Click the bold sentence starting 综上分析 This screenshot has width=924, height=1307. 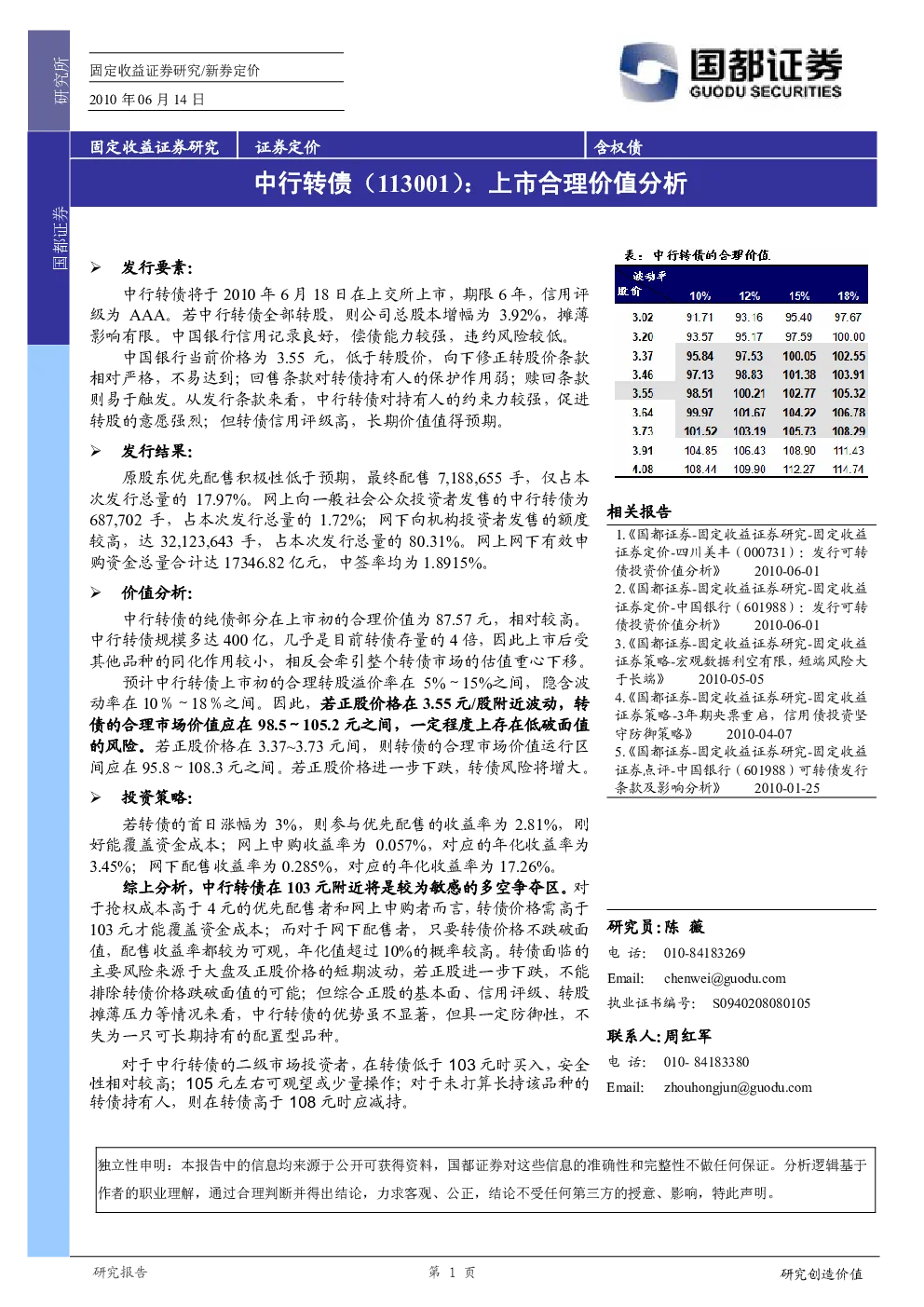346,888
